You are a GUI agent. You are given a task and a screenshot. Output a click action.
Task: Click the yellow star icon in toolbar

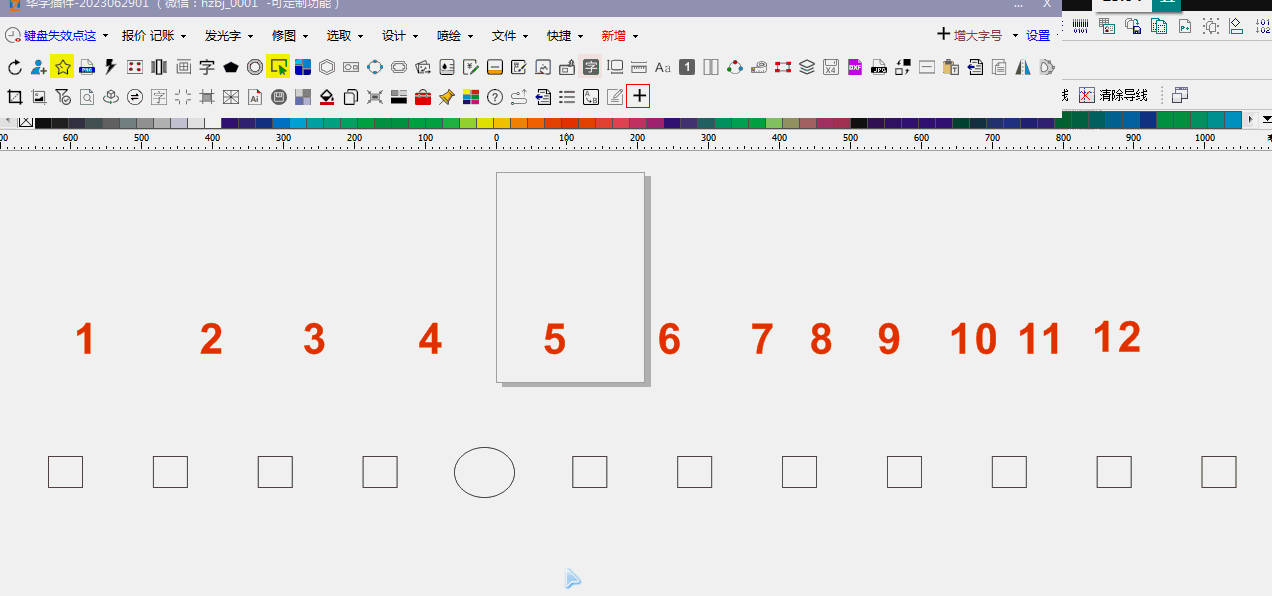pyautogui.click(x=62, y=67)
